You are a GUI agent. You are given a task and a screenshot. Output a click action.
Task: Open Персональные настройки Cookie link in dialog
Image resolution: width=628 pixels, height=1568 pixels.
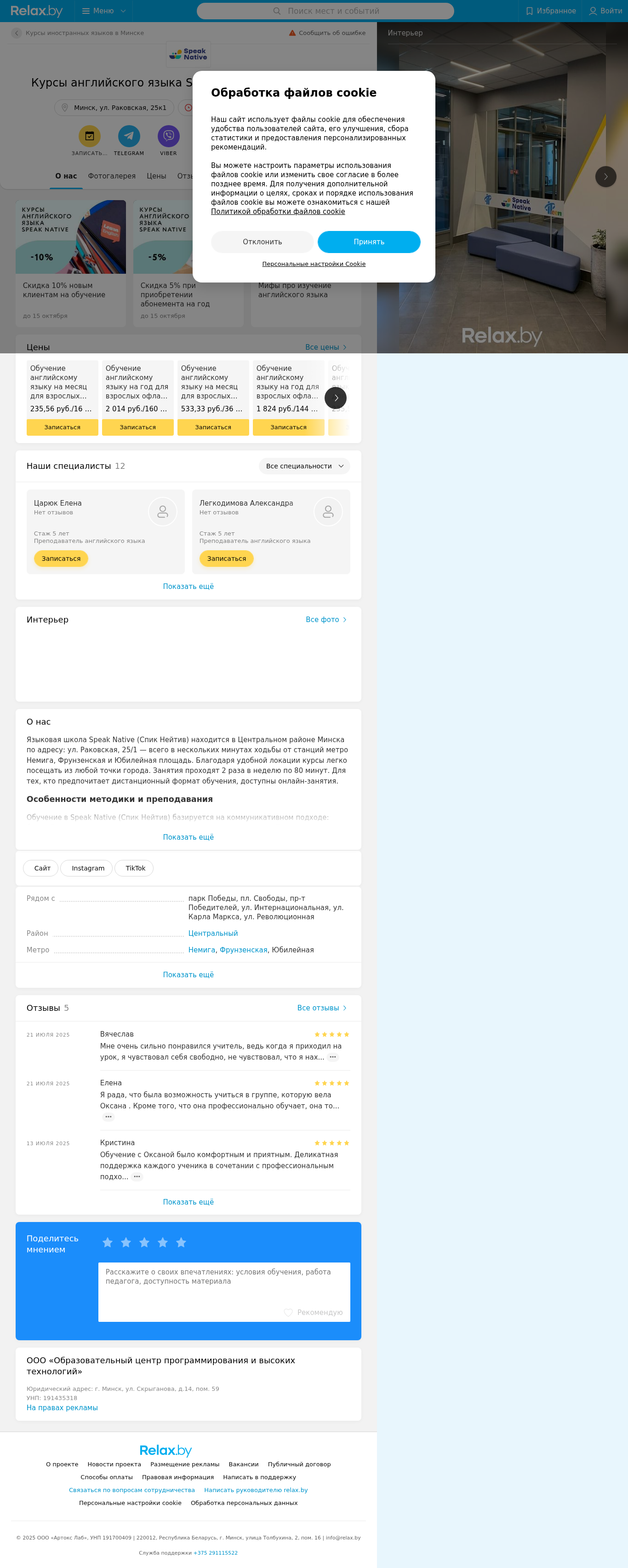tap(314, 264)
